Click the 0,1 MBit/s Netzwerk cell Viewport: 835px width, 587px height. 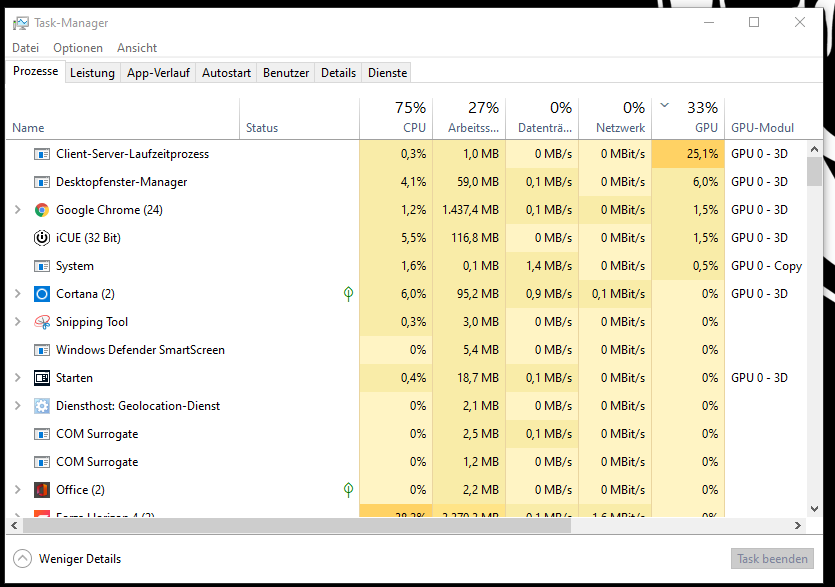[615, 294]
